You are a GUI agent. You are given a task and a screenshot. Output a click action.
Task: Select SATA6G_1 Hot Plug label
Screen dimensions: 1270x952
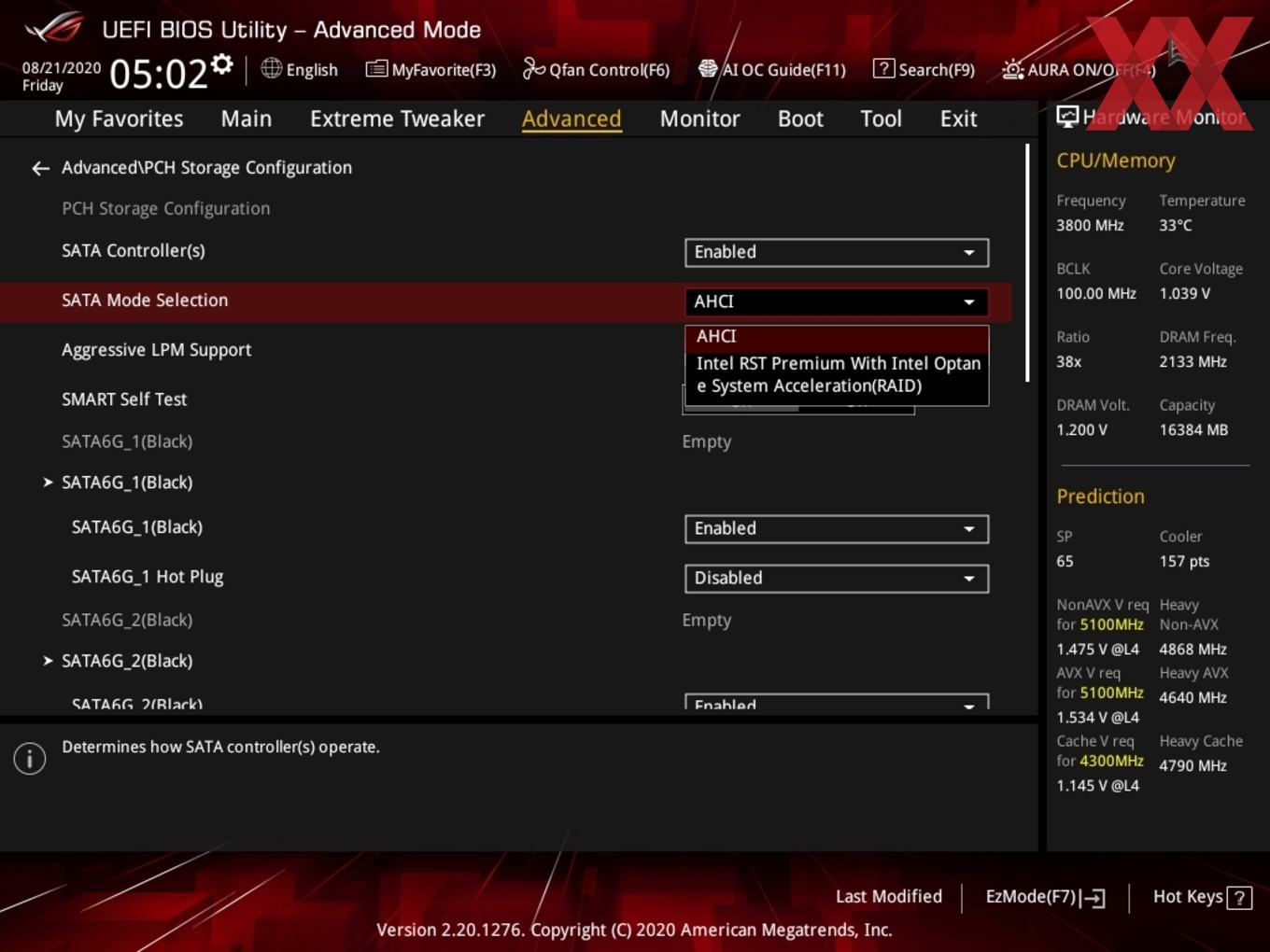point(148,577)
